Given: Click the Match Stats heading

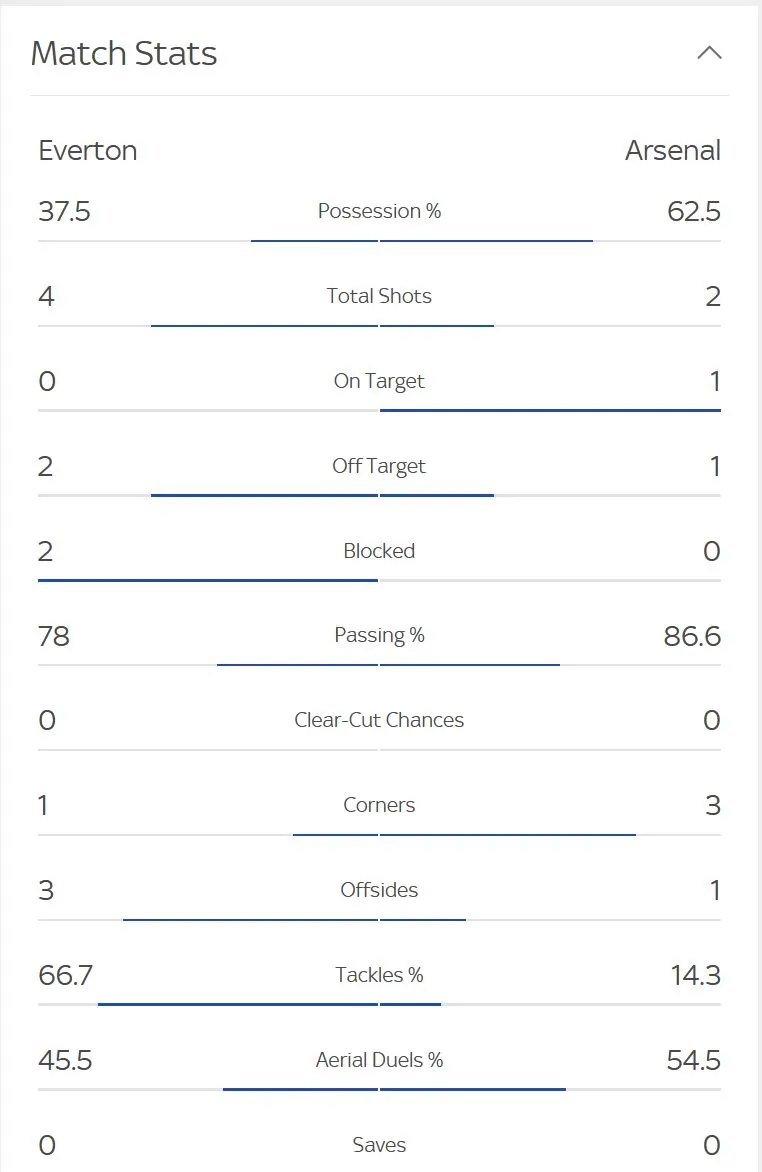Looking at the screenshot, I should click(x=124, y=54).
